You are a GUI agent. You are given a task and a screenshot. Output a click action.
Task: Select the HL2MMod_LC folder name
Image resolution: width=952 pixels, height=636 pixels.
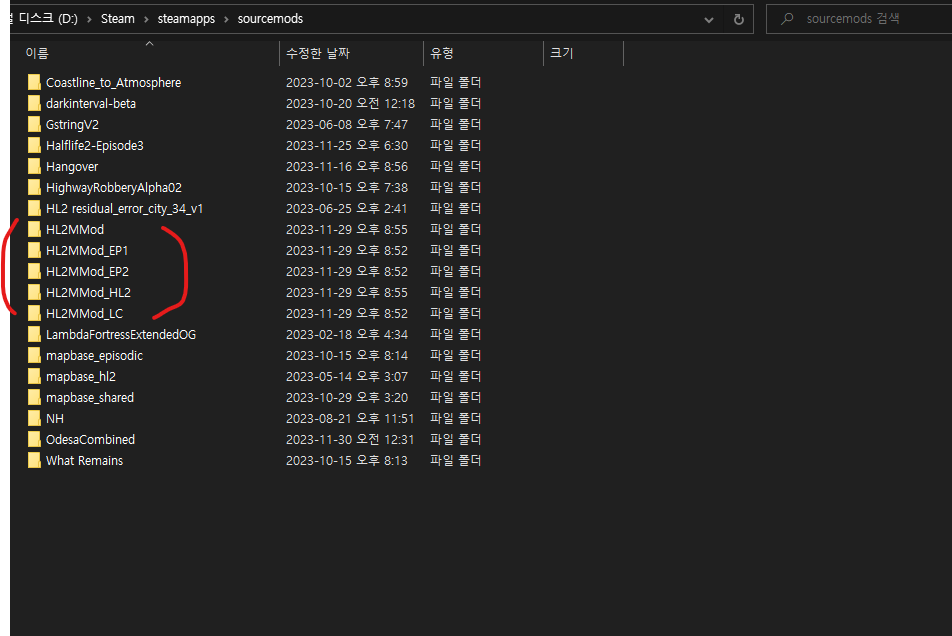(84, 314)
